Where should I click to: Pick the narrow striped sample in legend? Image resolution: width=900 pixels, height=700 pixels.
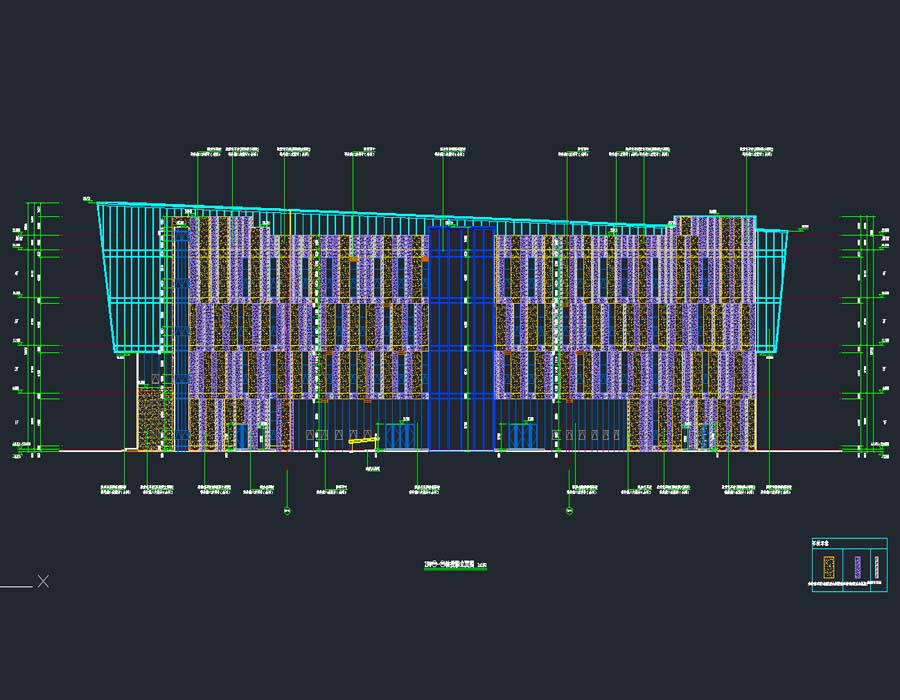[x=878, y=567]
